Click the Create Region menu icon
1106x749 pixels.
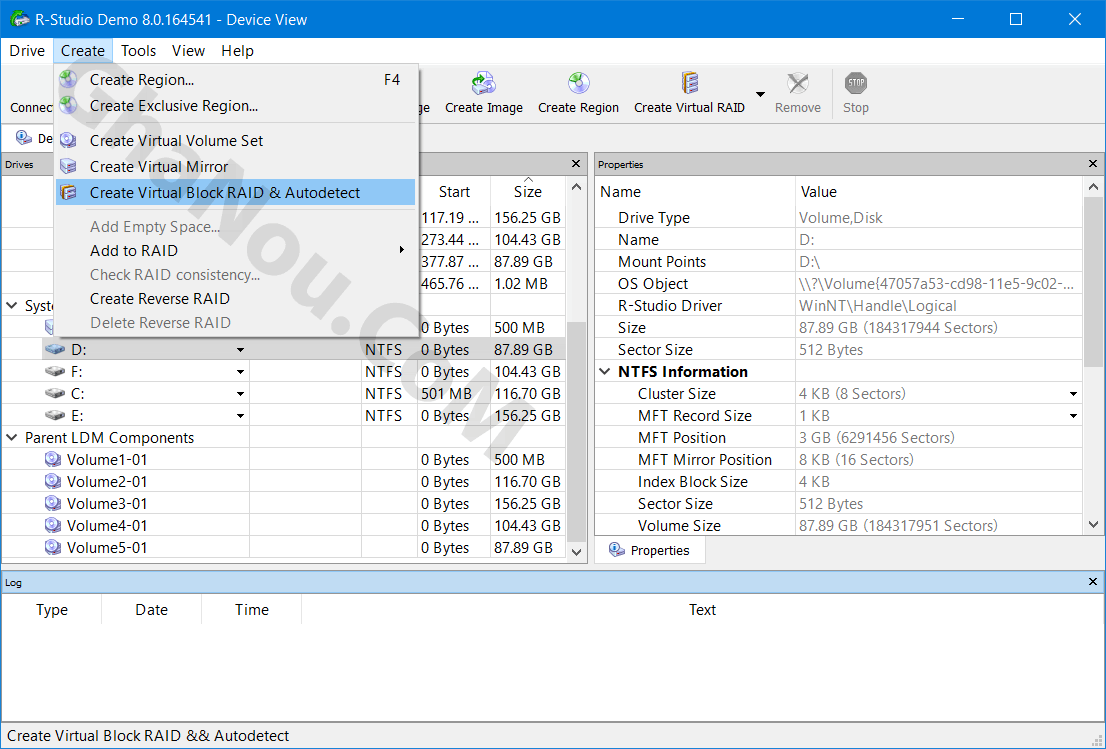pyautogui.click(x=68, y=80)
